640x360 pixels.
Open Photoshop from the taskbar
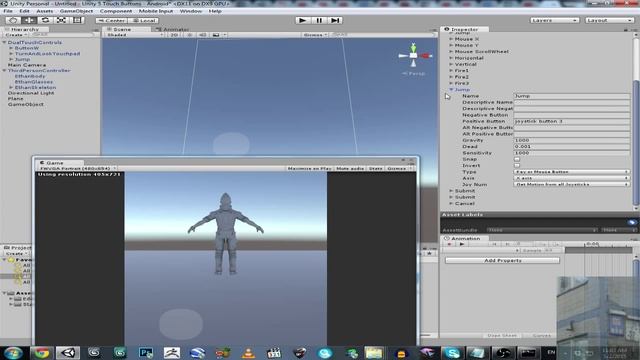tap(146, 353)
